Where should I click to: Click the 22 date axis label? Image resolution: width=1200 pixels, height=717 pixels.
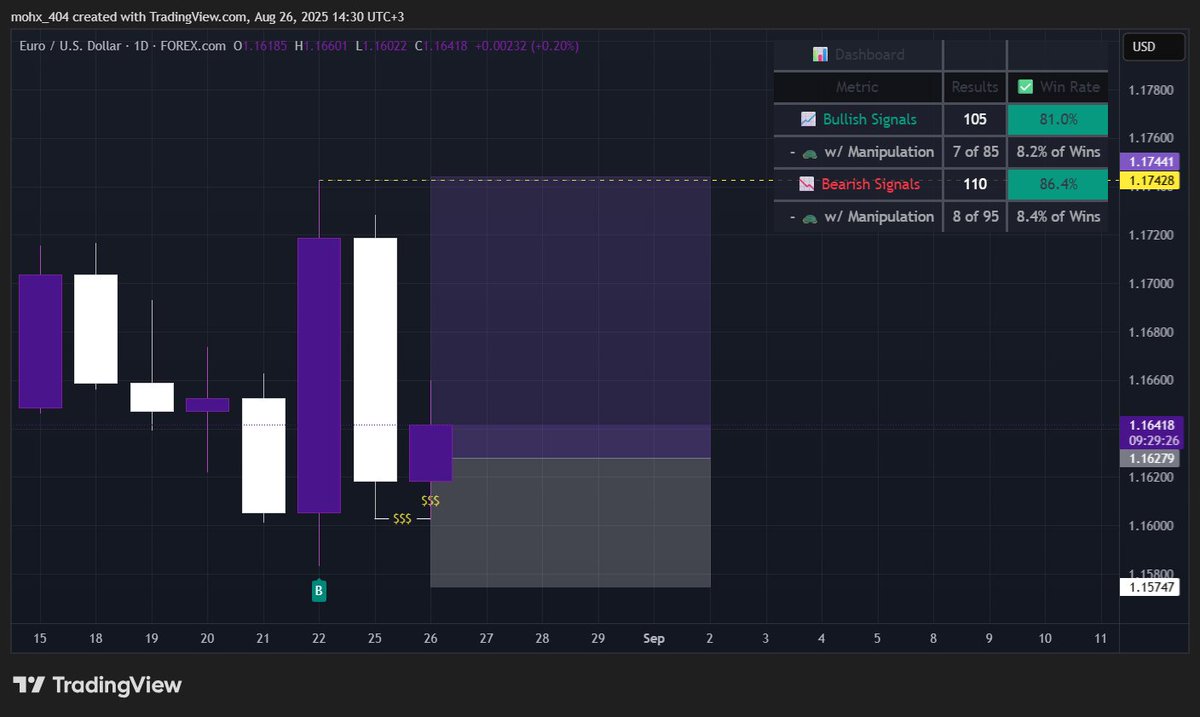[x=319, y=638]
